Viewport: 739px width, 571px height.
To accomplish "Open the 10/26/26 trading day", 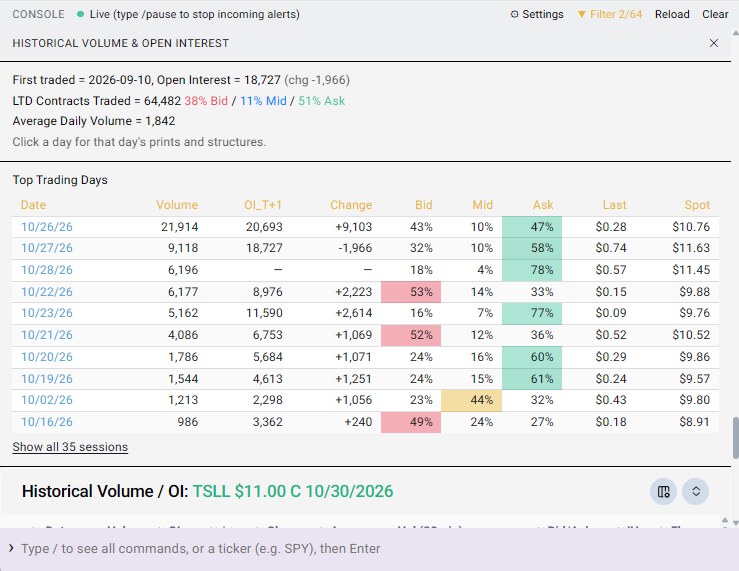I will coord(47,227).
